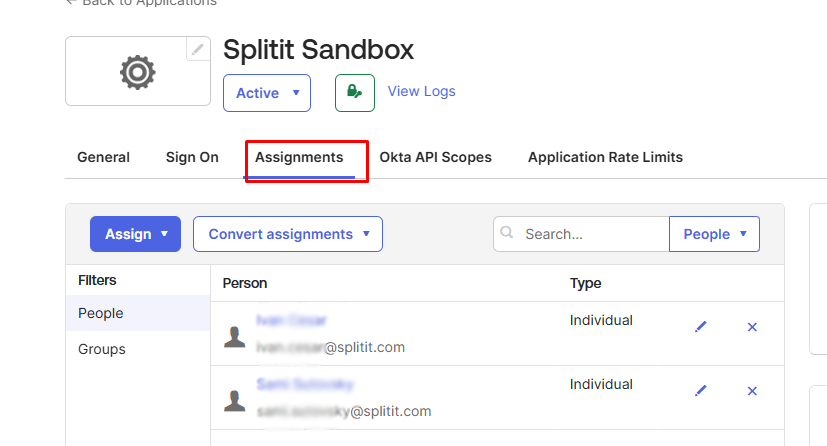The height and width of the screenshot is (446, 827).
Task: Edit the second Individual assignment with pencil
Action: [700, 391]
